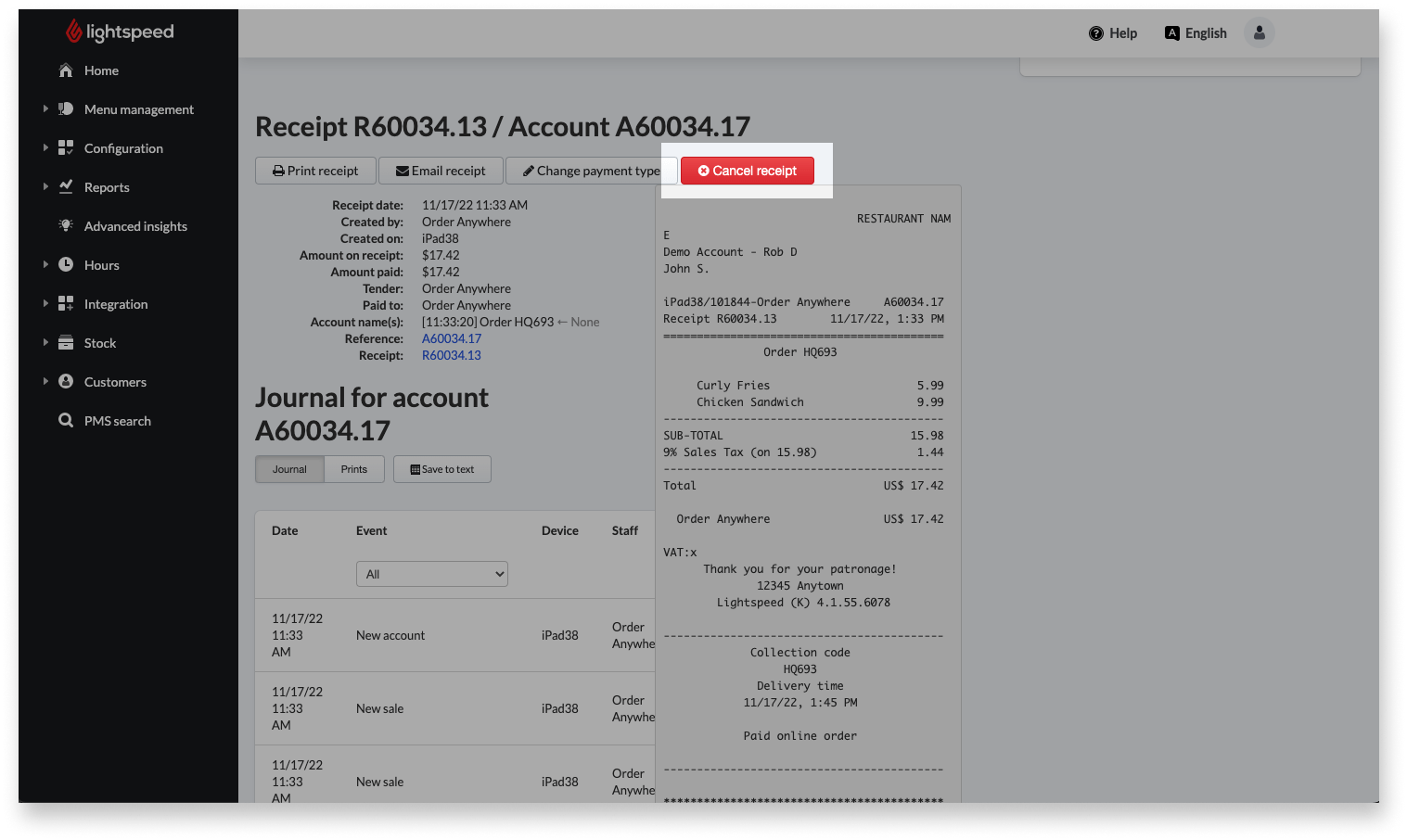This screenshot has width=1407, height=840.
Task: Click the pencil icon on Change payment type
Action: (529, 172)
